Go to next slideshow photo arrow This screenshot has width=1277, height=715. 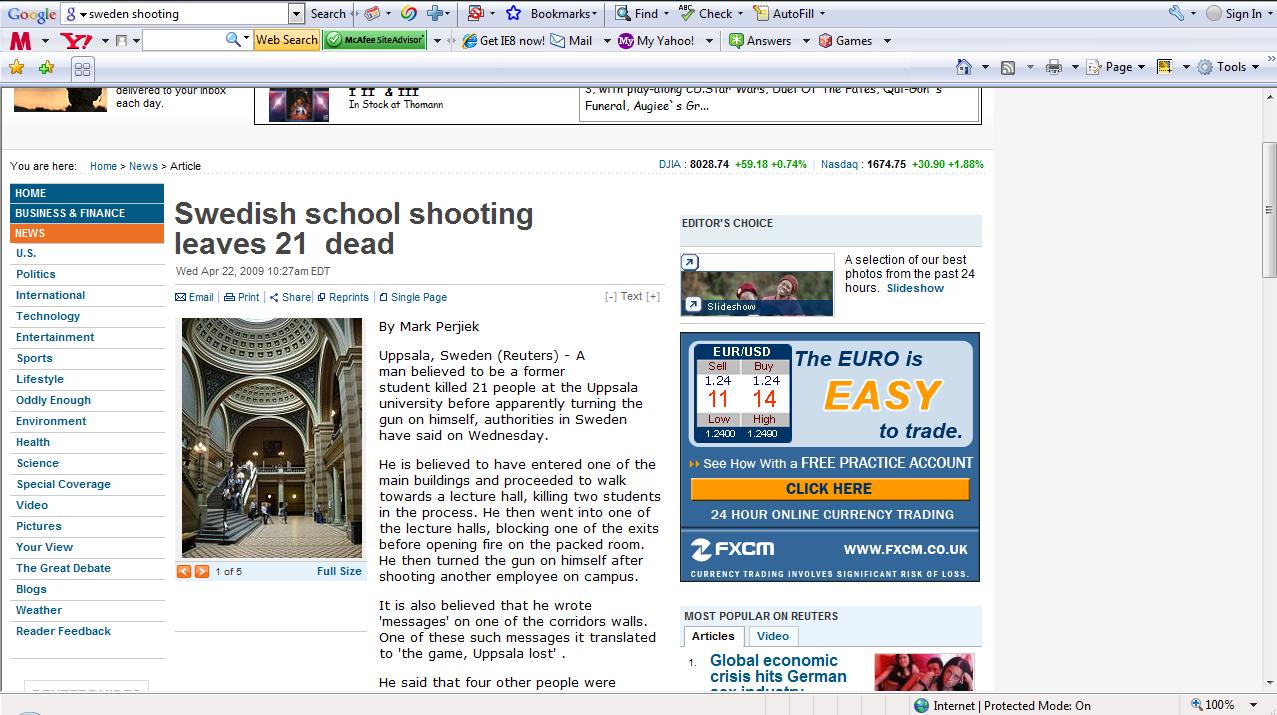(x=202, y=572)
